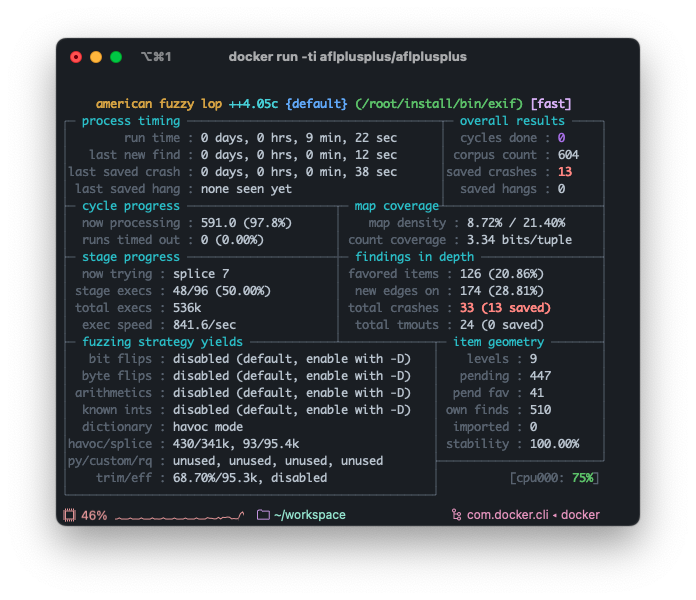
Task: Click the CPU usage sparkline graph
Action: (x=179, y=516)
